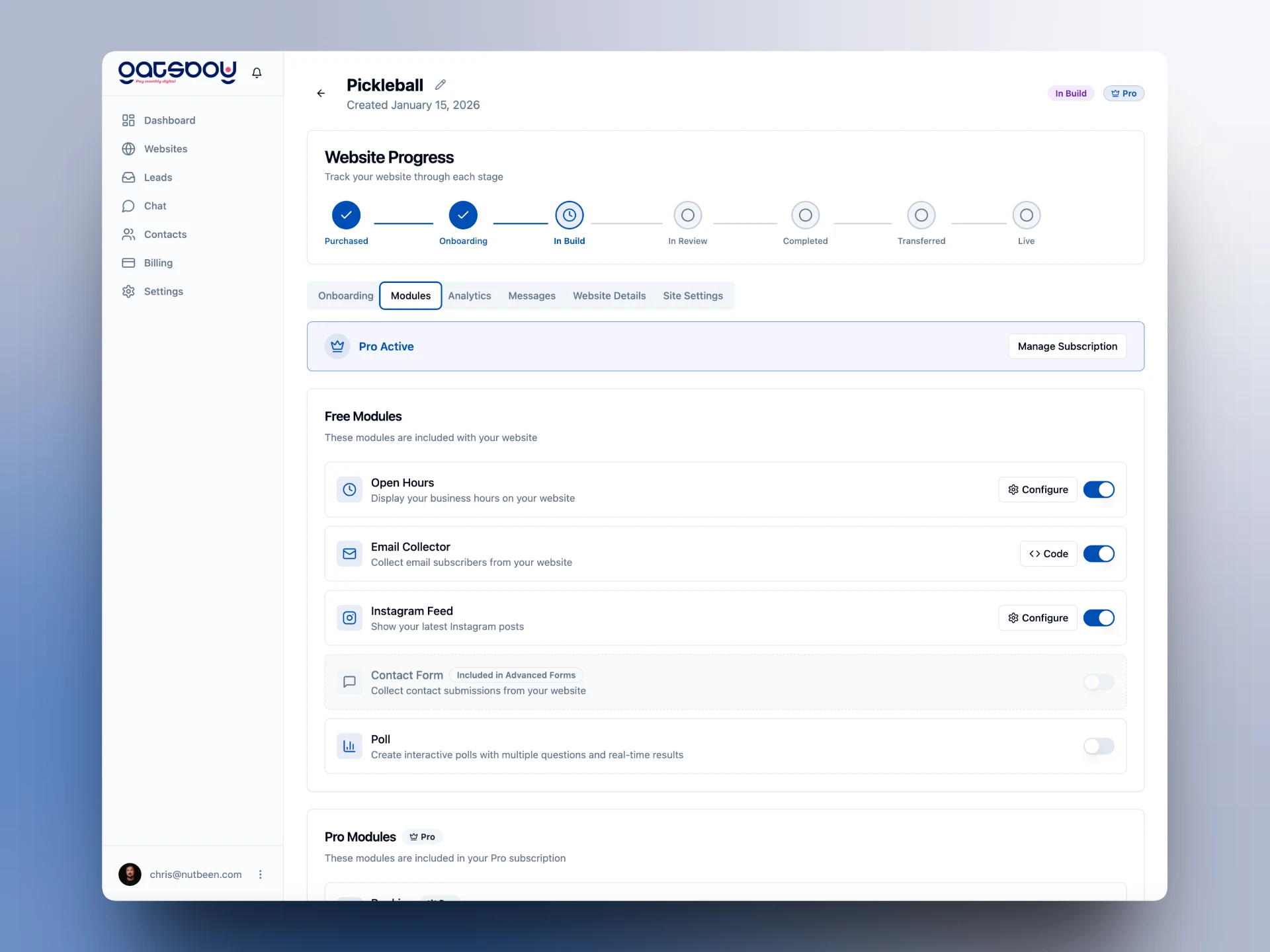
Task: Turn off the Email Collector toggle
Action: coord(1099,554)
